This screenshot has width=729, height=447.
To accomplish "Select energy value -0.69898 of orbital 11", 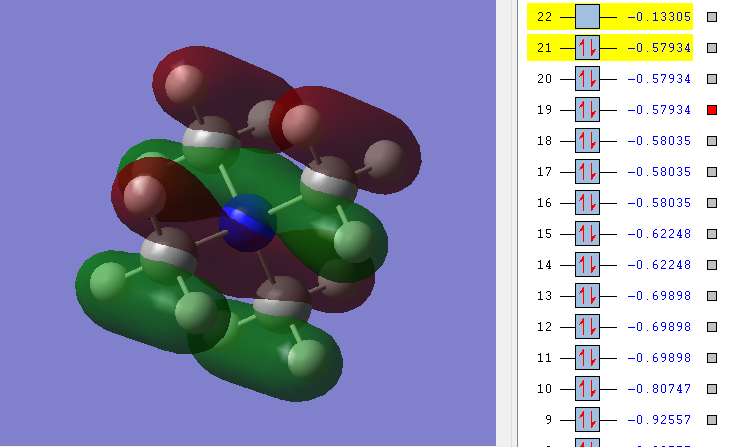I will [x=659, y=358].
